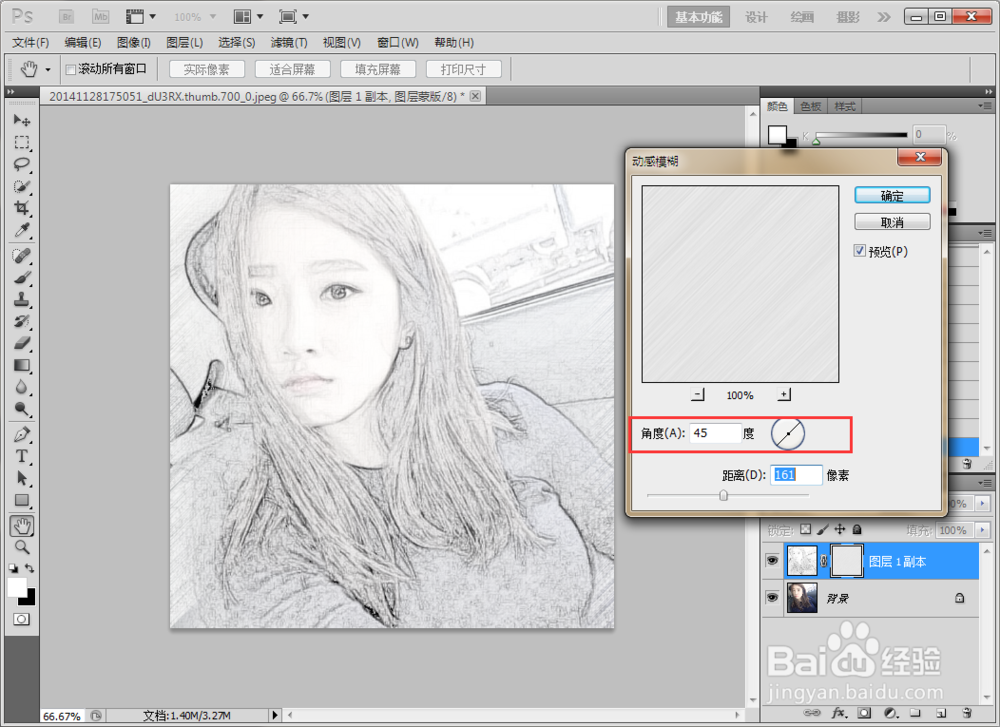The width and height of the screenshot is (1000, 727).
Task: Select the Brush tool
Action: 22,278
